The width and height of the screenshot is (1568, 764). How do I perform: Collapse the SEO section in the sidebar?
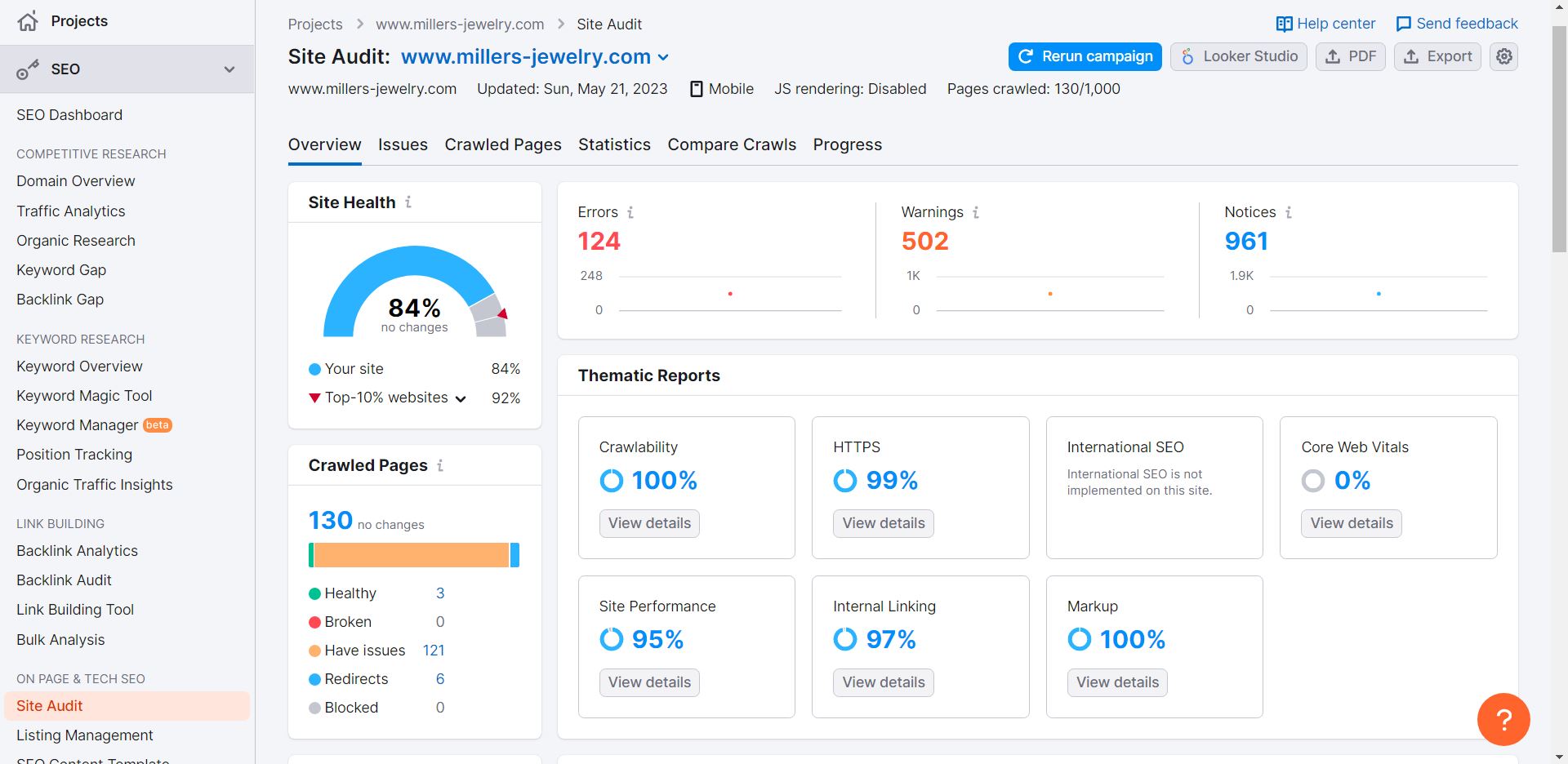229,69
